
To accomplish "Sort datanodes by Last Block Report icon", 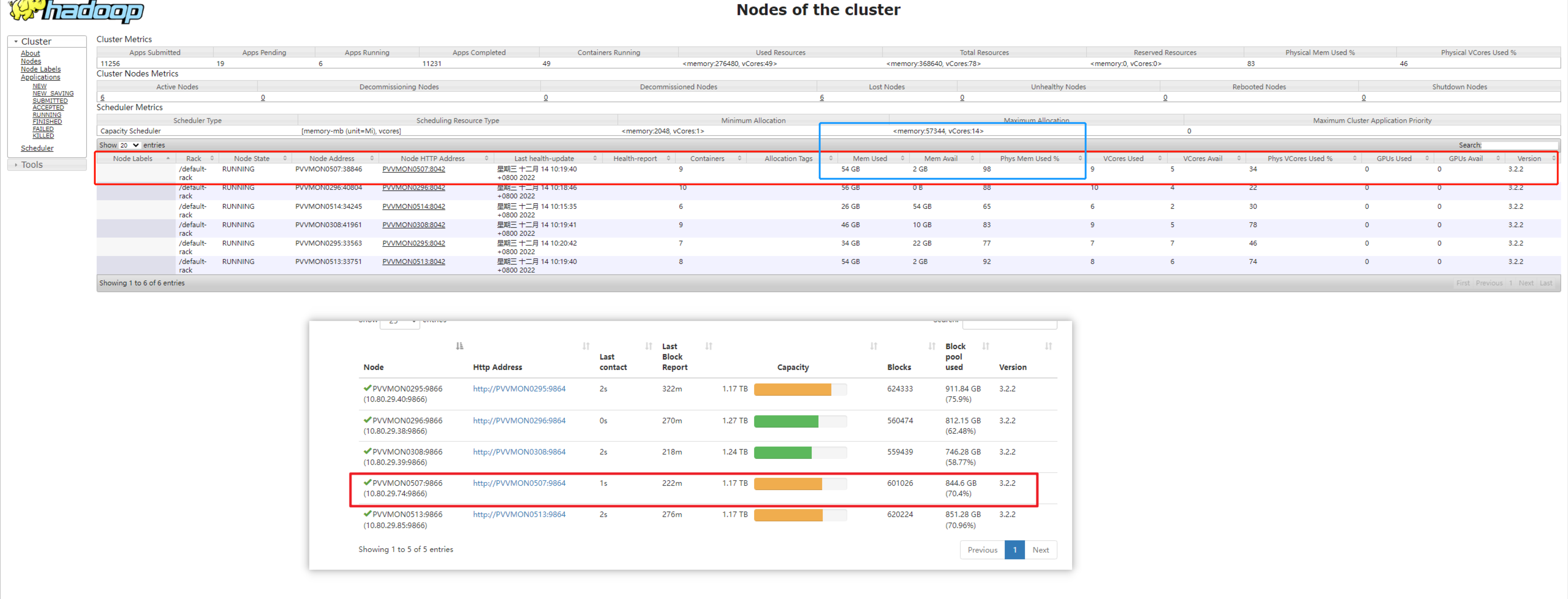I will [709, 346].
